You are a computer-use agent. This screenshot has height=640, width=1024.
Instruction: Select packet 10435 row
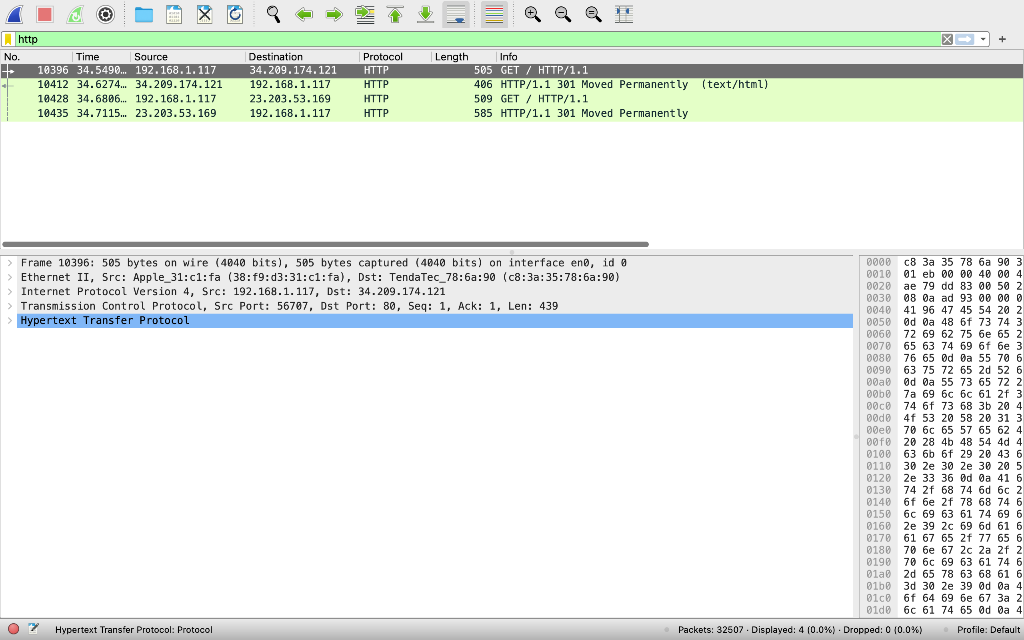[512, 113]
